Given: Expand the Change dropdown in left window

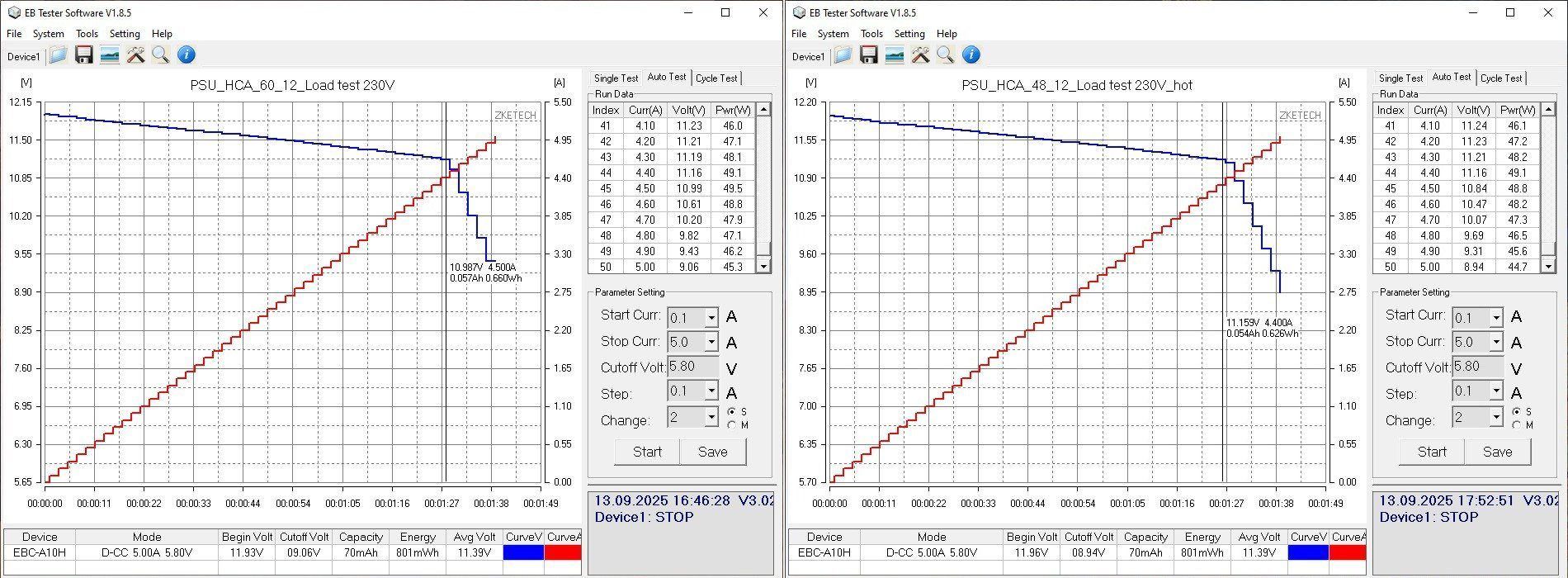Looking at the screenshot, I should pos(711,418).
